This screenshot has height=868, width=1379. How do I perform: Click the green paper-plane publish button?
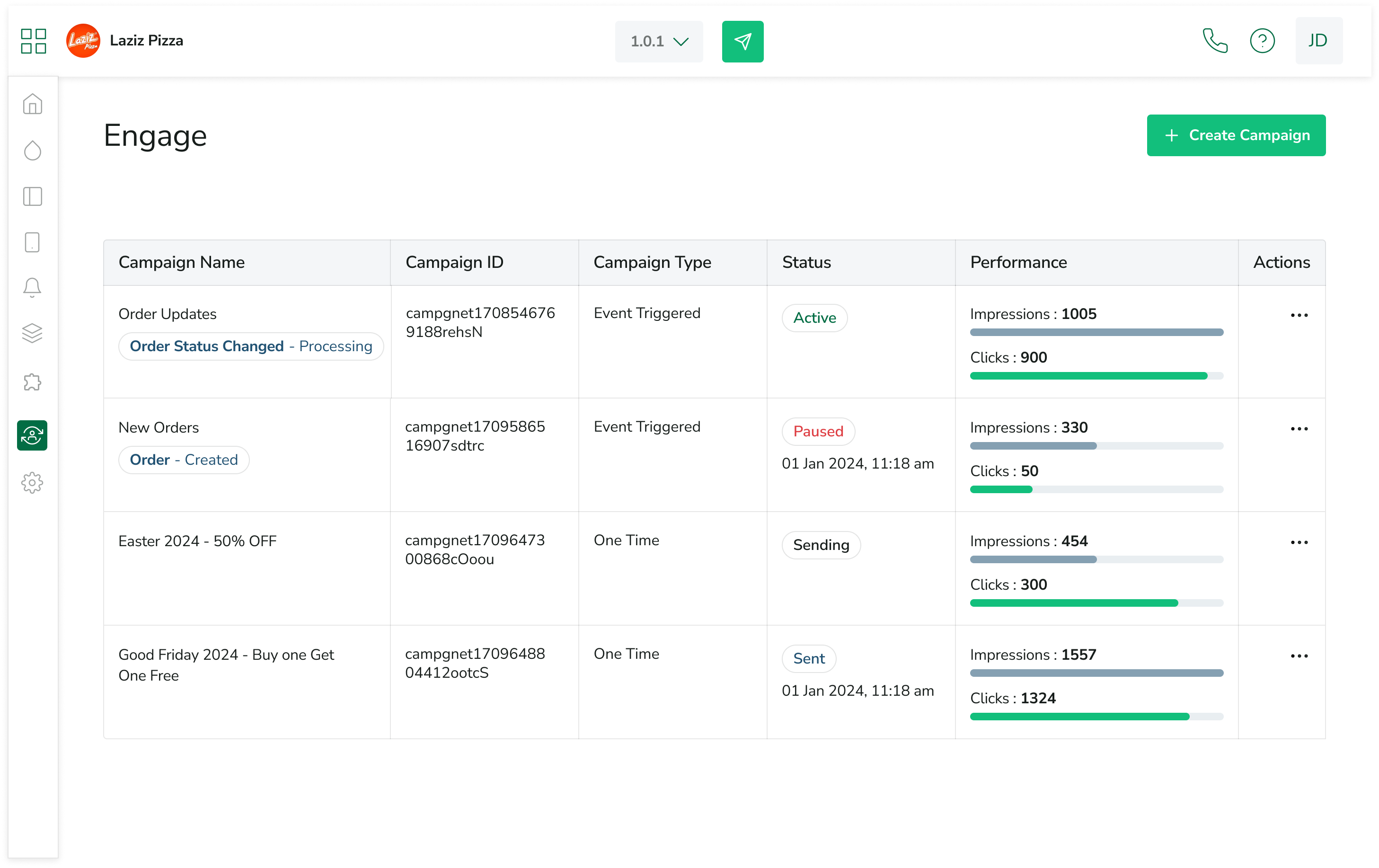(742, 41)
